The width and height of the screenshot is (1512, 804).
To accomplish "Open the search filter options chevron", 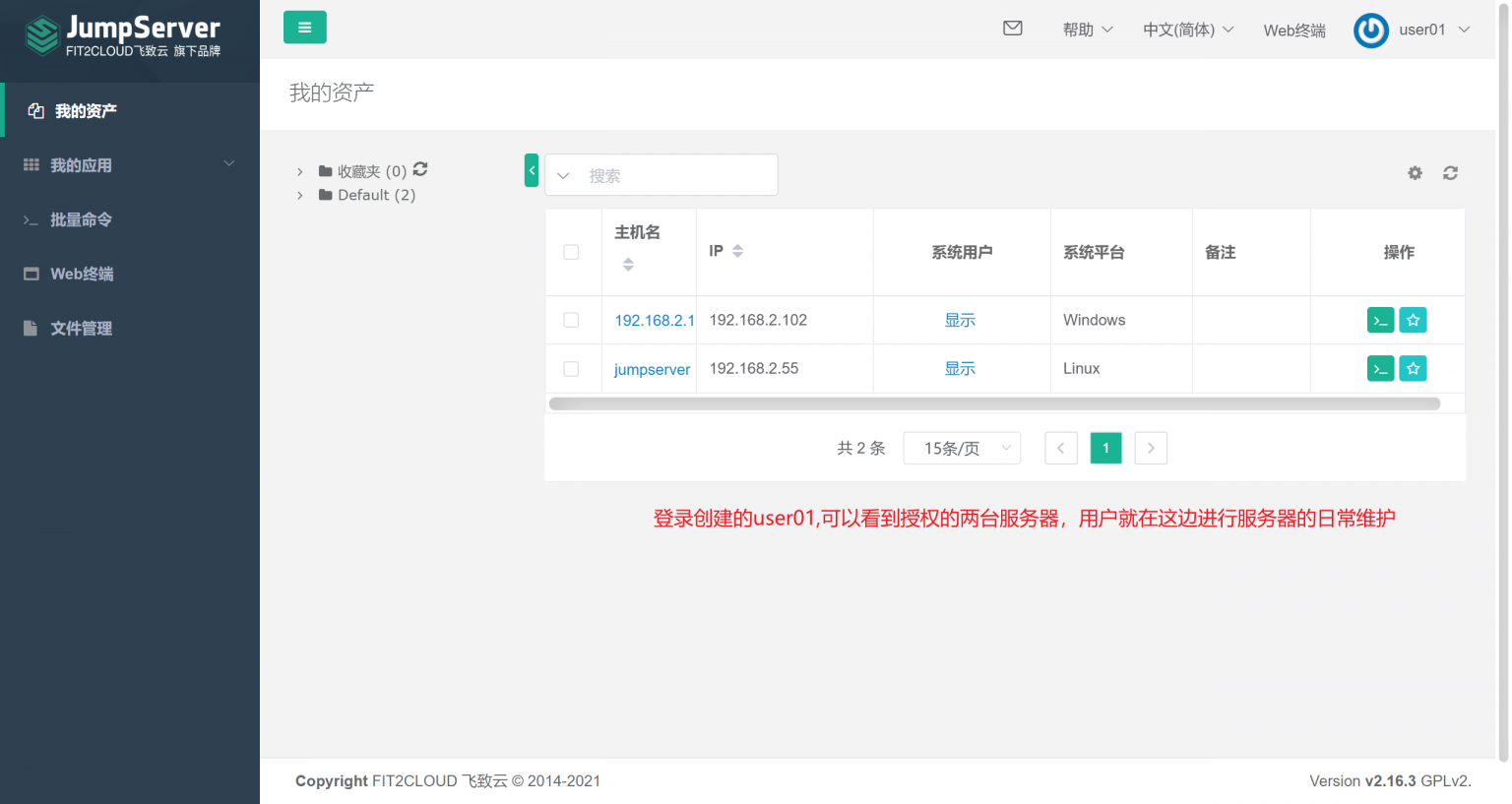I will [563, 175].
